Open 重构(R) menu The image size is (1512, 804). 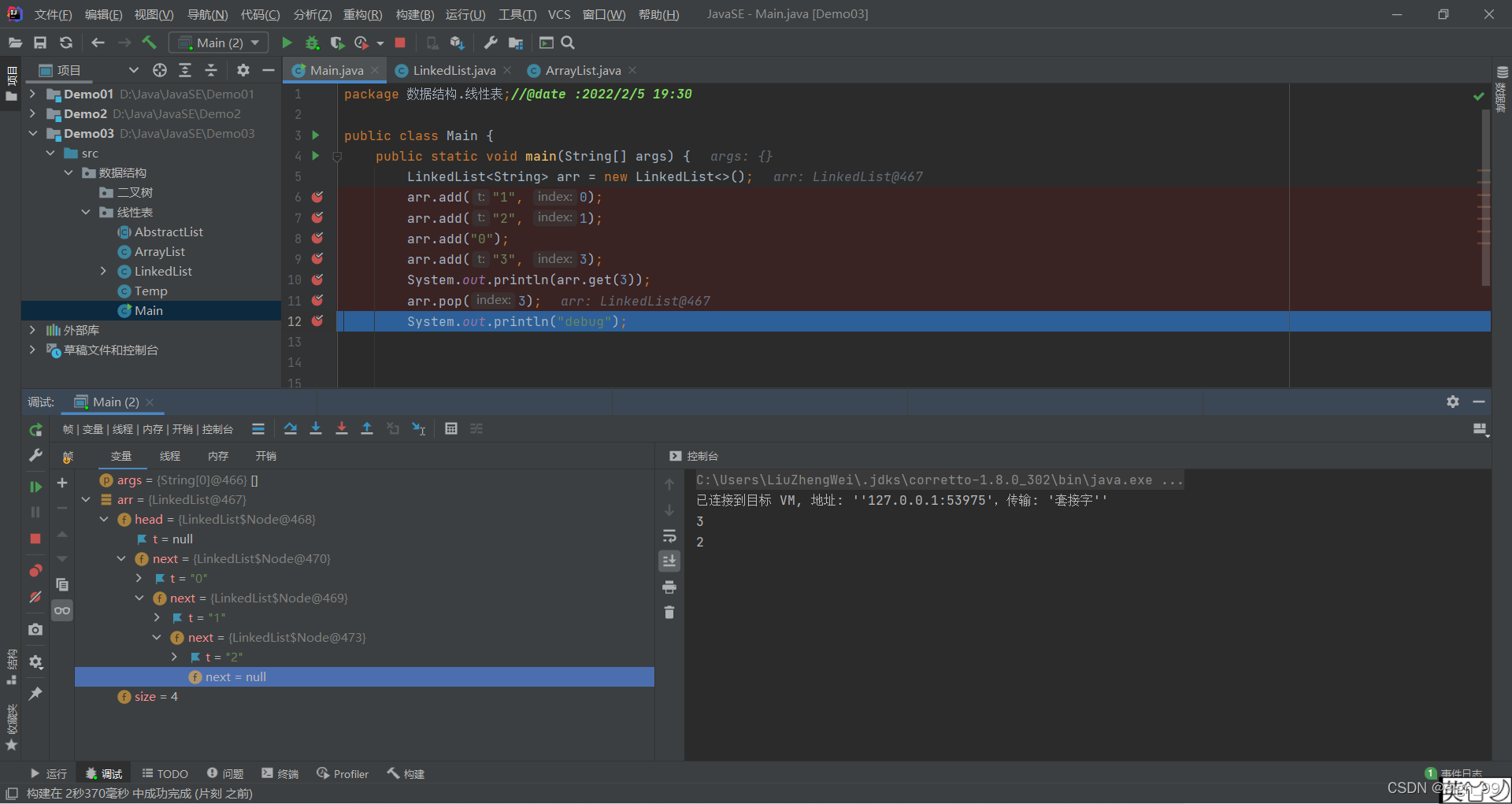pos(362,14)
